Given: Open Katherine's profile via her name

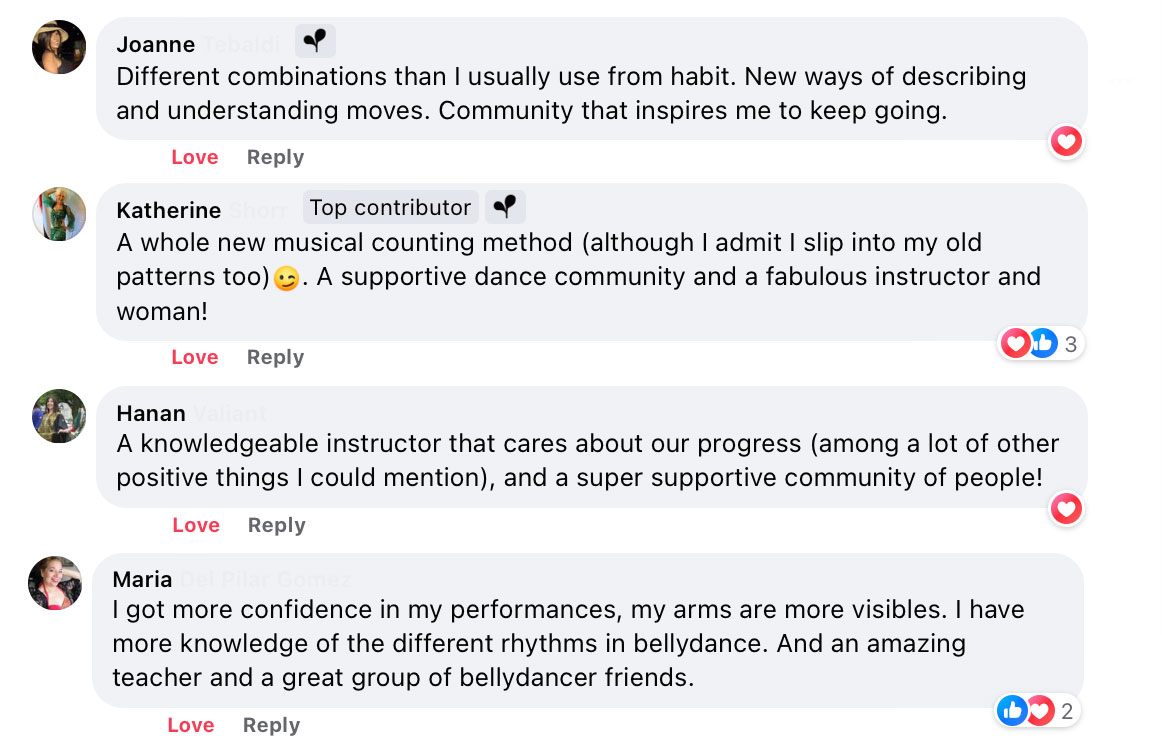Looking at the screenshot, I should [x=169, y=210].
